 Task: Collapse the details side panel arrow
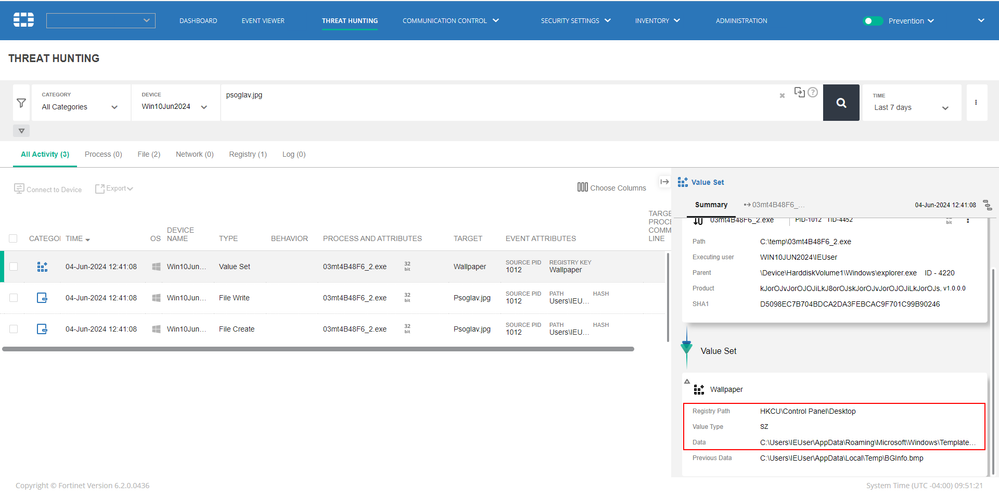[664, 182]
